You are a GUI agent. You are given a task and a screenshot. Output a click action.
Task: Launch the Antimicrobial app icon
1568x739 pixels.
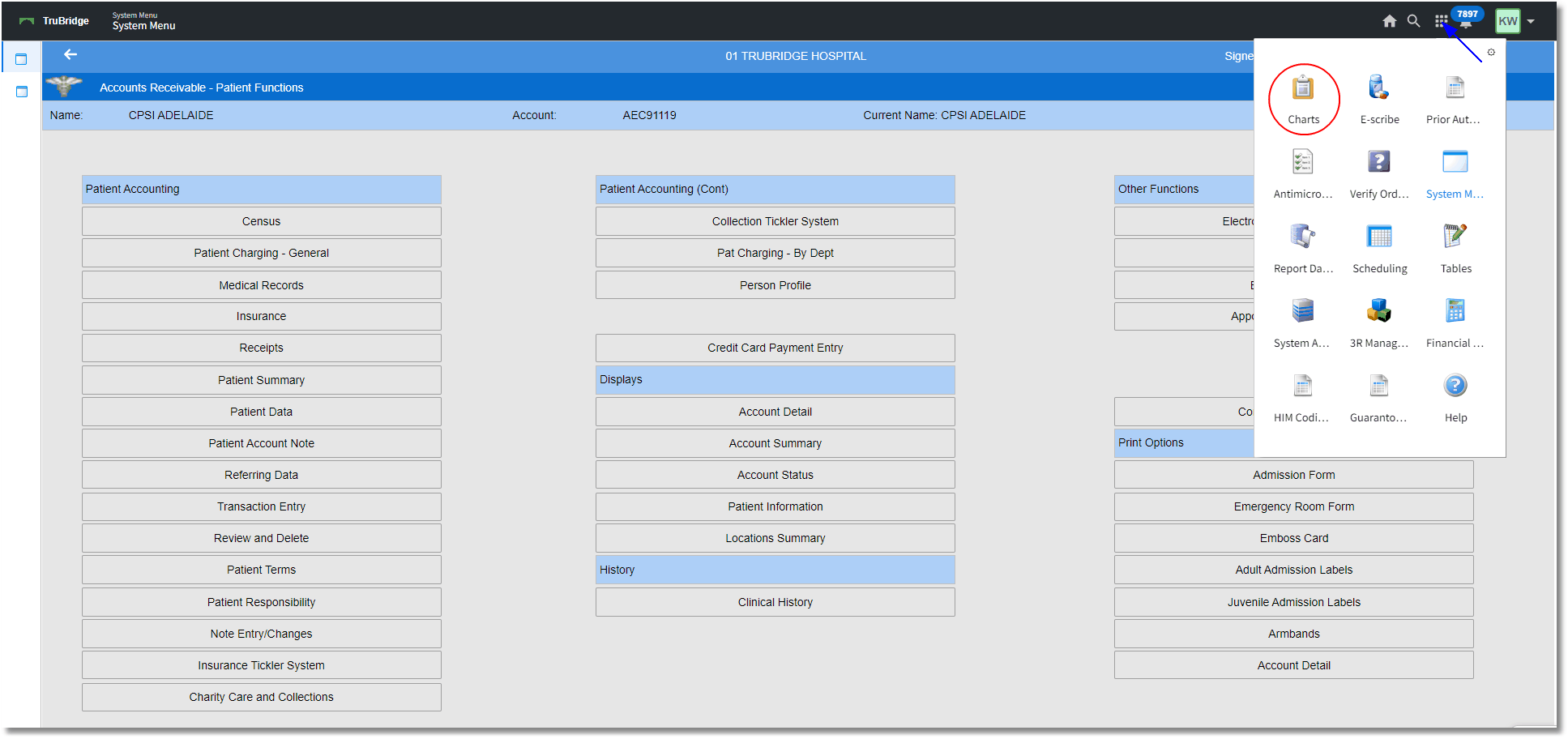click(1303, 162)
